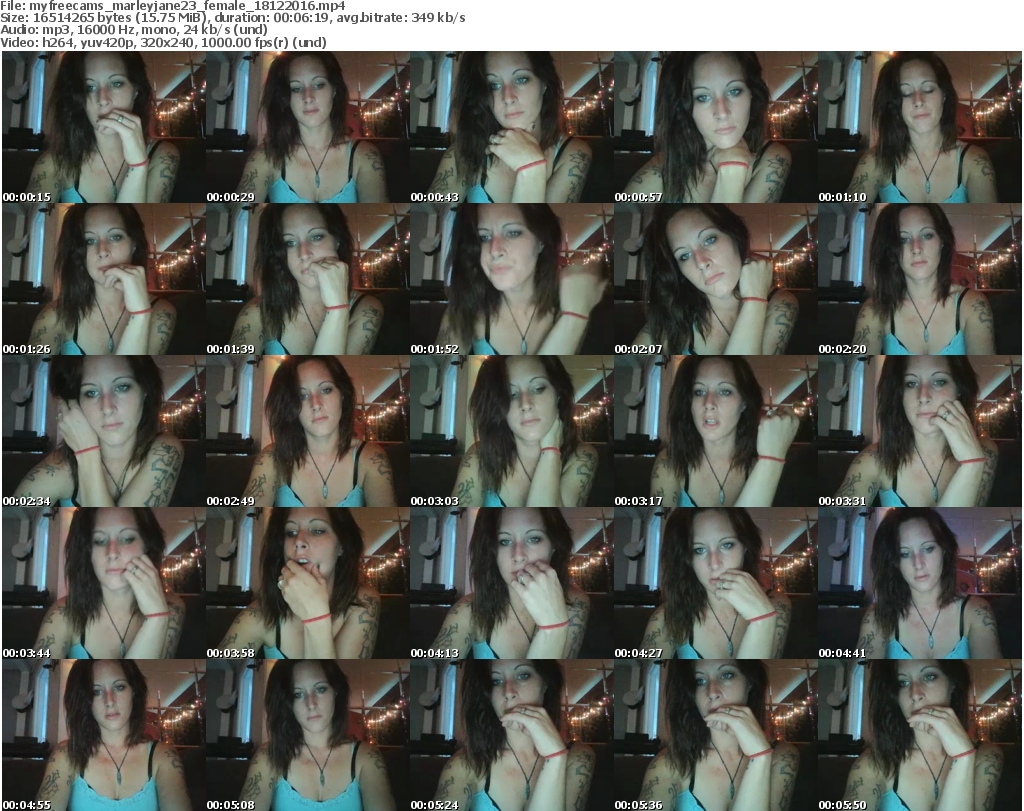1024x811 pixels.
Task: Choose the frame at 00:04:13
Action: [x=512, y=583]
